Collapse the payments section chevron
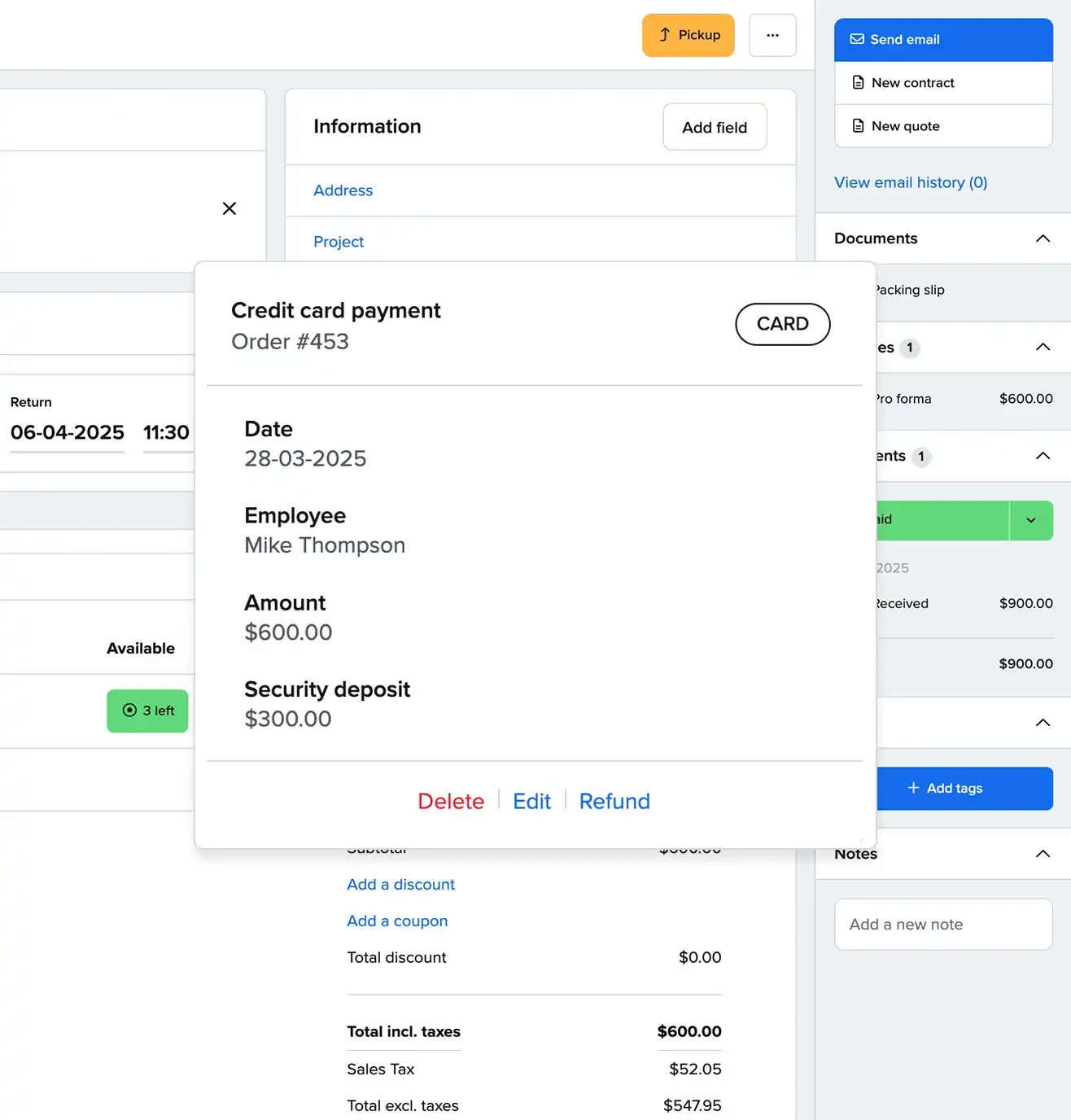 (x=1043, y=456)
